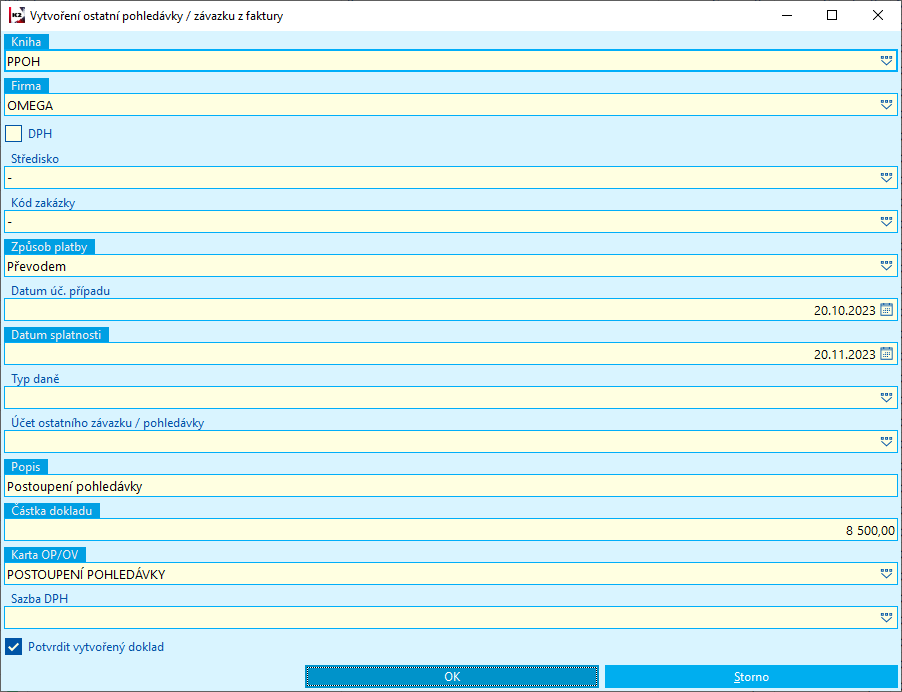Click the Kniha field containing PPOH
This screenshot has height=692, width=902.
click(450, 61)
